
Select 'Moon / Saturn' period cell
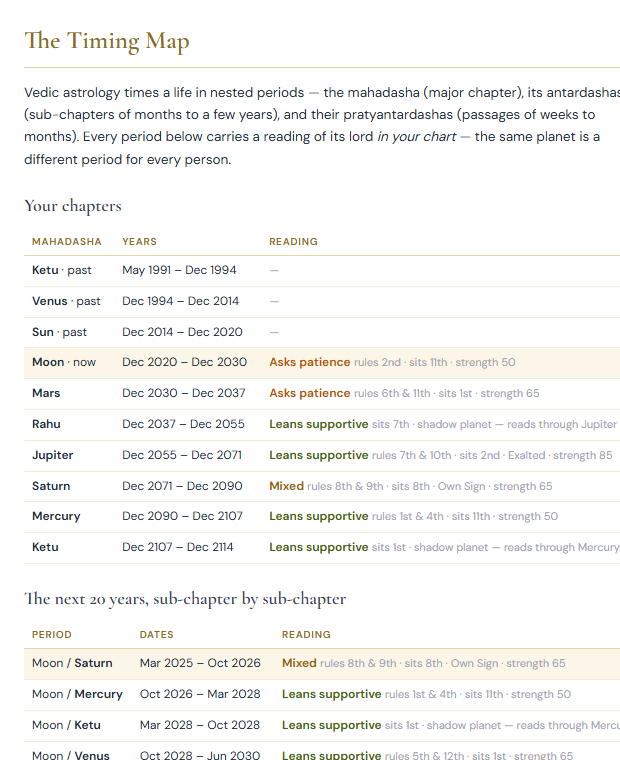72,663
